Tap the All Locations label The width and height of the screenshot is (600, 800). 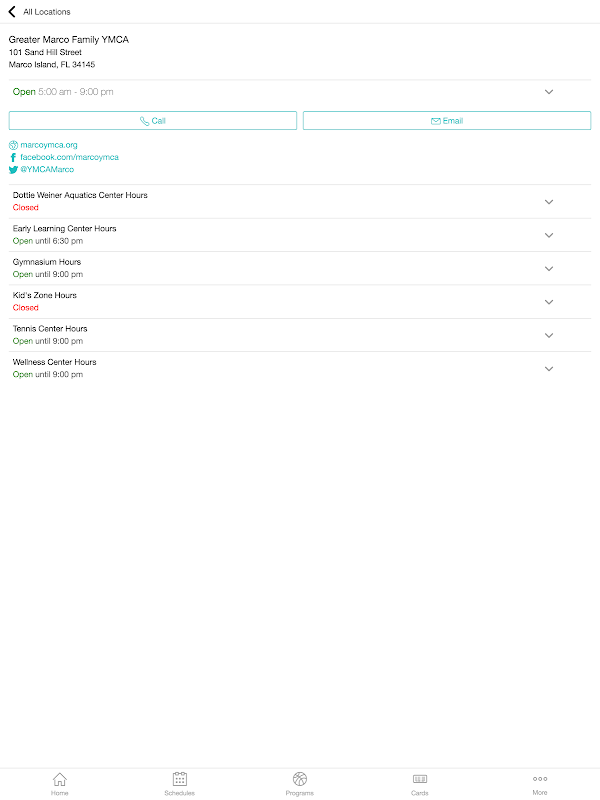(x=47, y=12)
